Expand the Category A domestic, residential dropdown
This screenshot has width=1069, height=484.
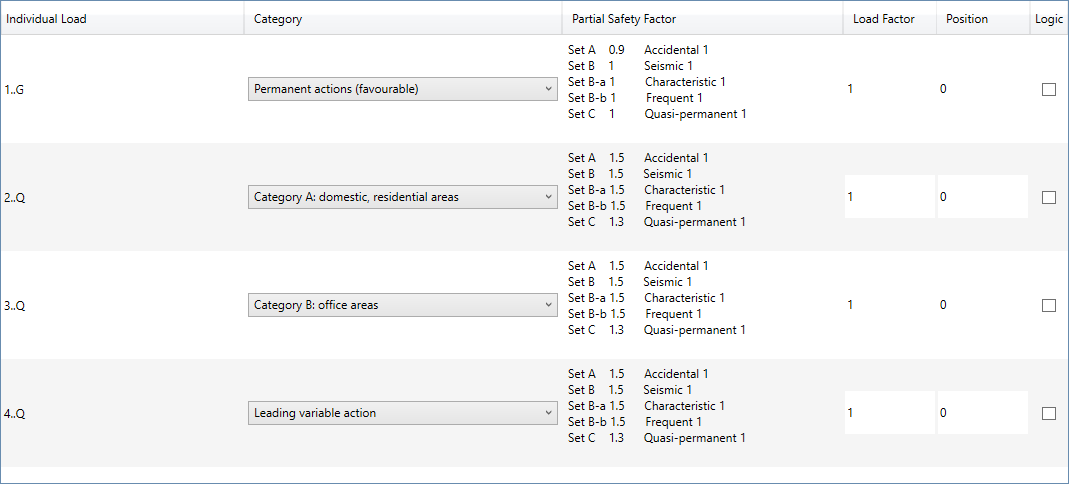pyautogui.click(x=402, y=197)
